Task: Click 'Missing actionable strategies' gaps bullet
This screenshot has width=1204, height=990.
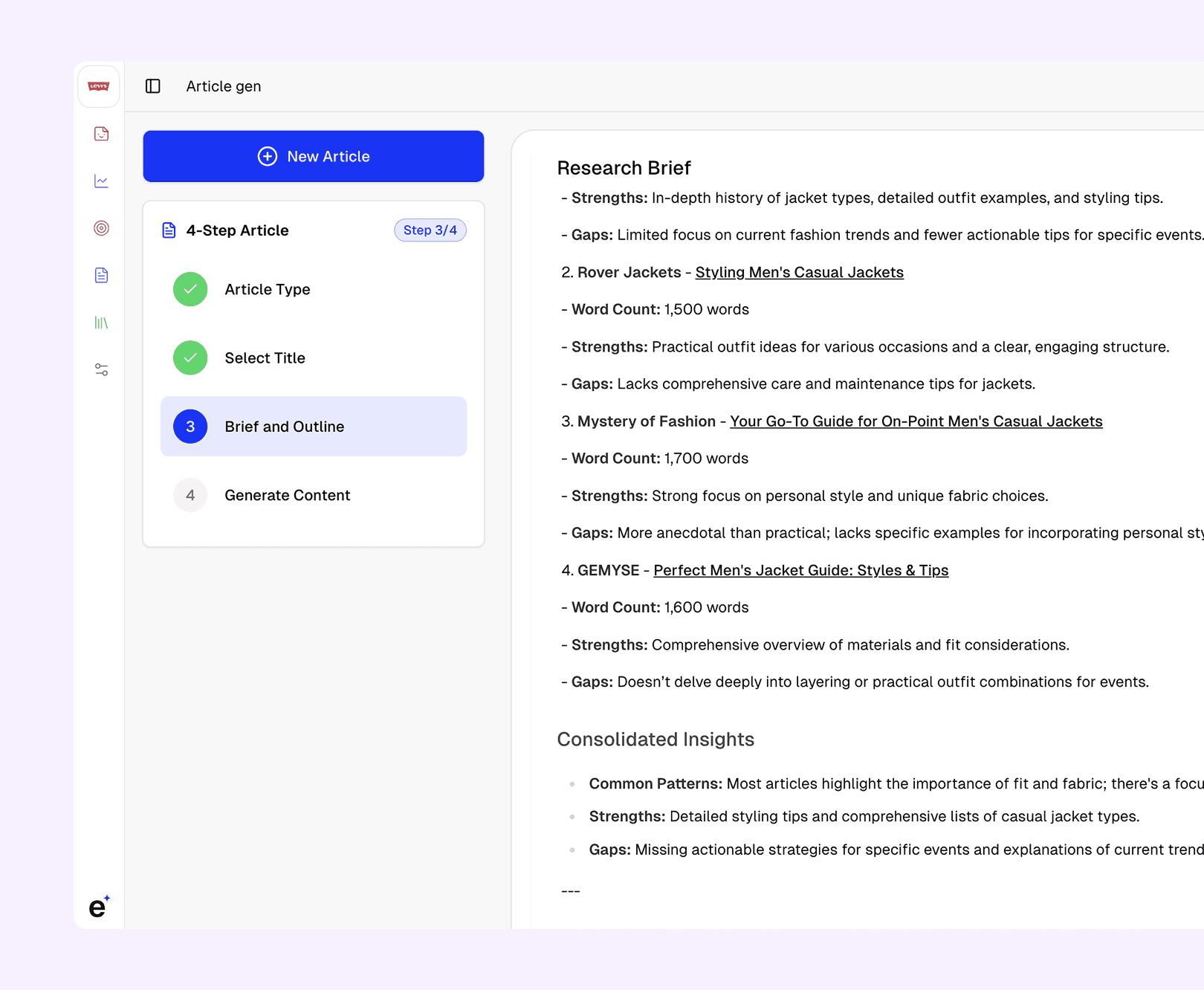Action: click(896, 850)
